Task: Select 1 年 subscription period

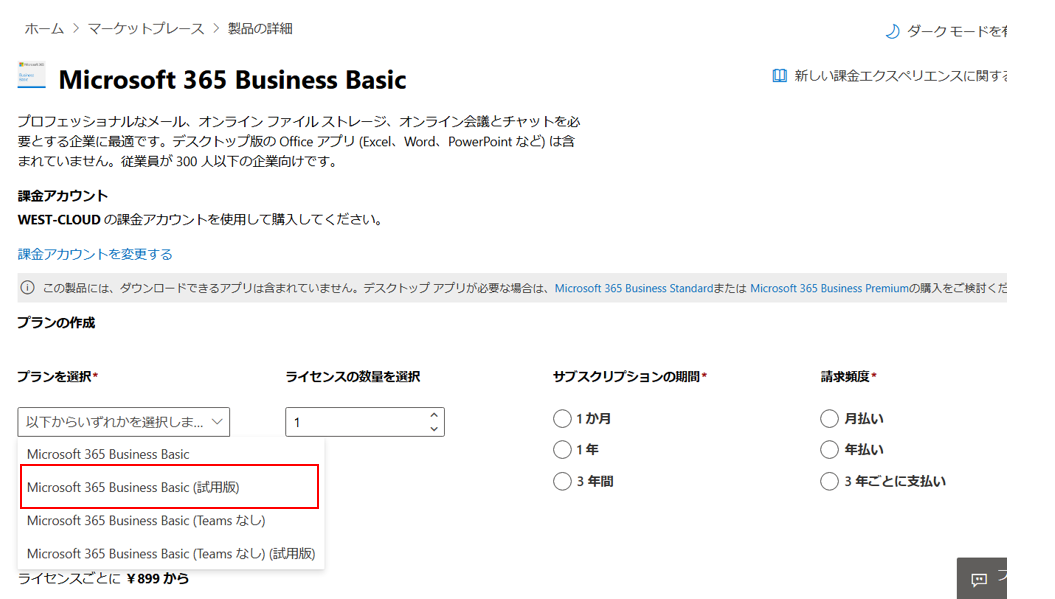Action: pyautogui.click(x=562, y=450)
